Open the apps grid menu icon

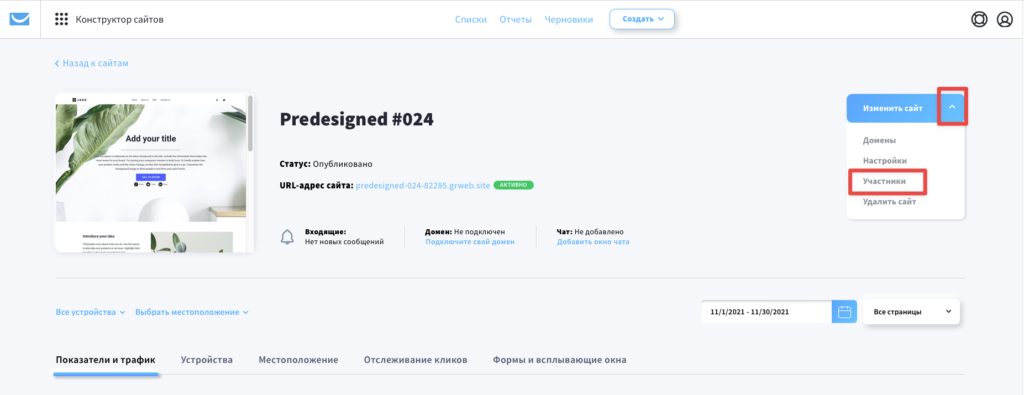point(61,19)
